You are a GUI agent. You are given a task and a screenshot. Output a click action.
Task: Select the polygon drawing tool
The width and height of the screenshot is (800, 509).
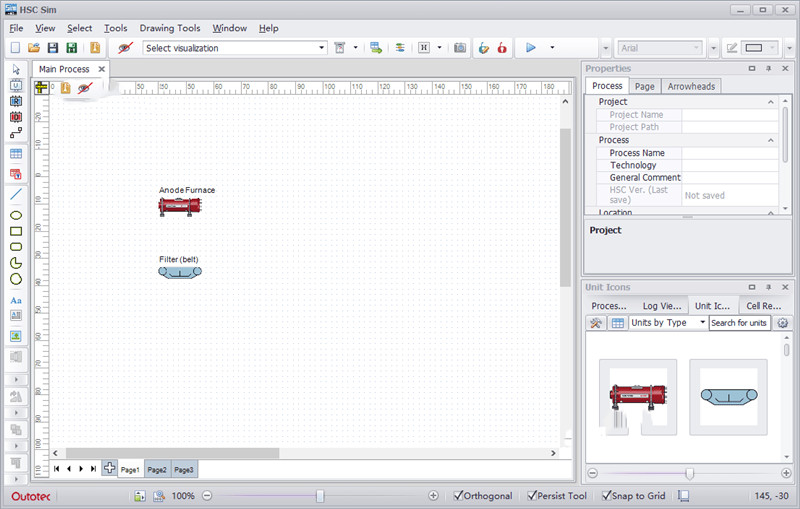click(16, 279)
